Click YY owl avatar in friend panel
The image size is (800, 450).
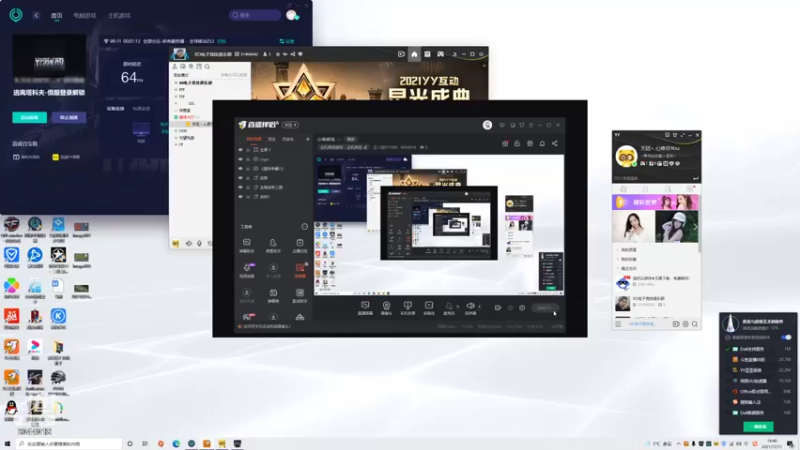point(626,156)
